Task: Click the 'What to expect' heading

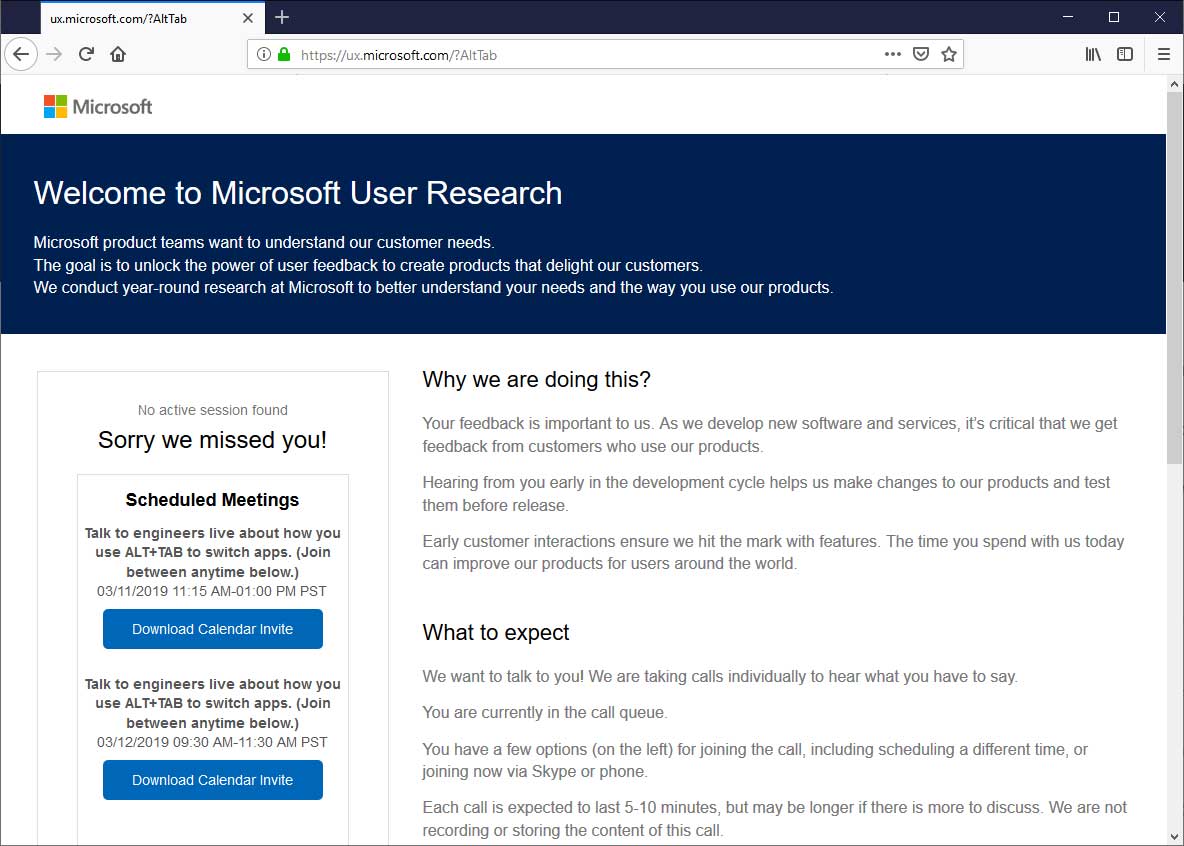Action: [x=496, y=632]
